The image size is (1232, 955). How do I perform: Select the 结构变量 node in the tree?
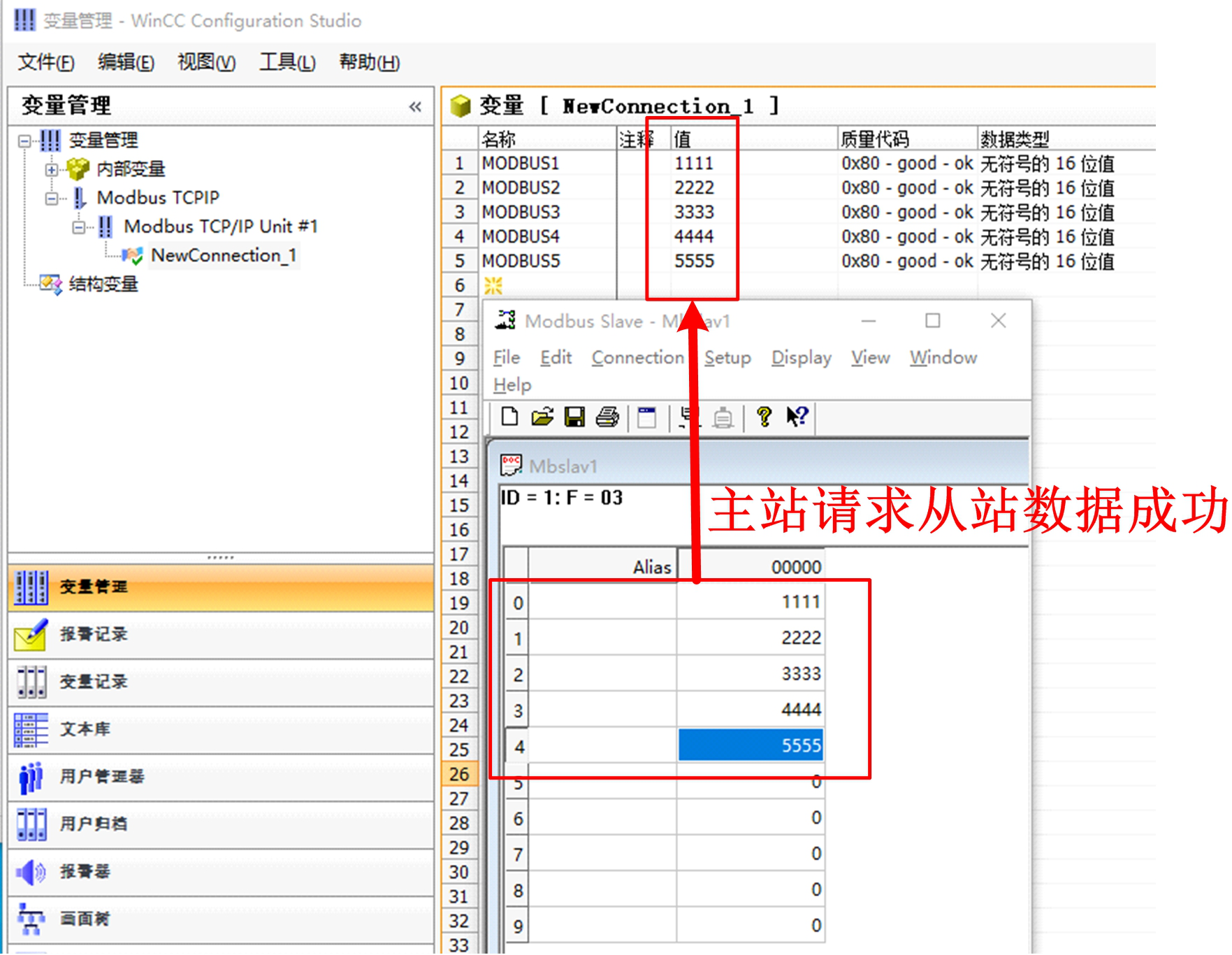[x=102, y=285]
